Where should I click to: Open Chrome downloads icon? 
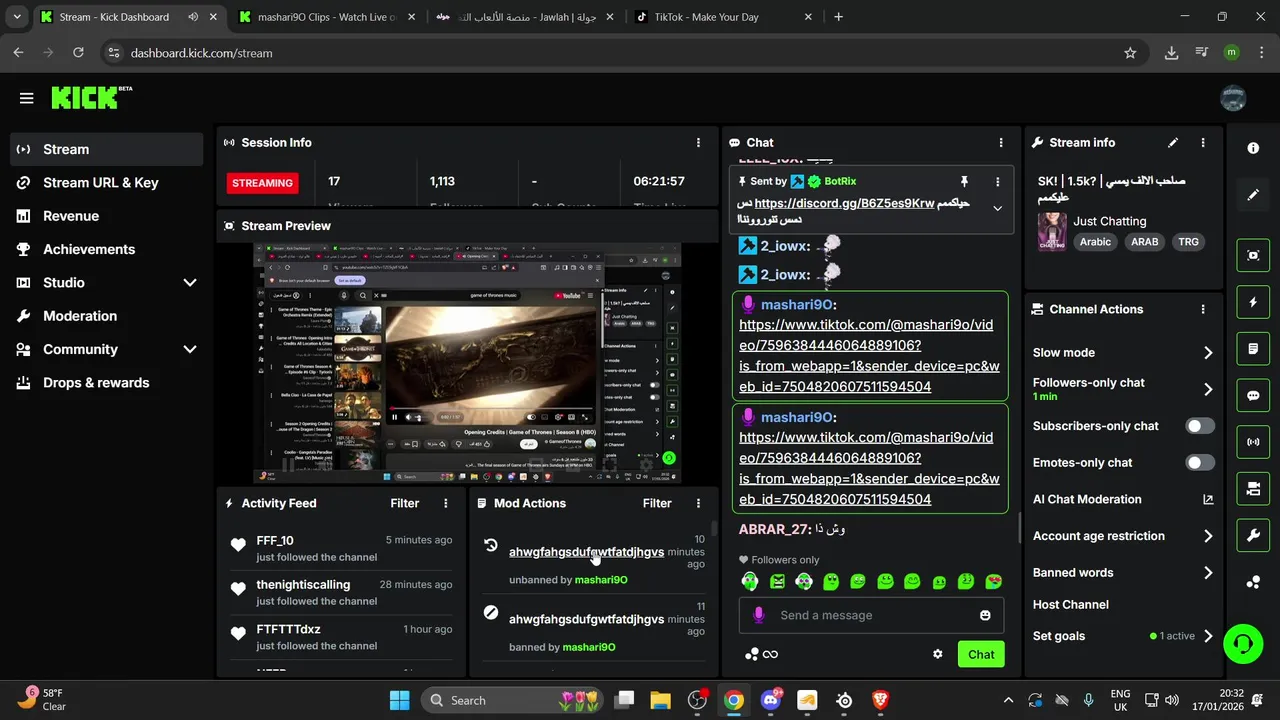[x=1171, y=53]
